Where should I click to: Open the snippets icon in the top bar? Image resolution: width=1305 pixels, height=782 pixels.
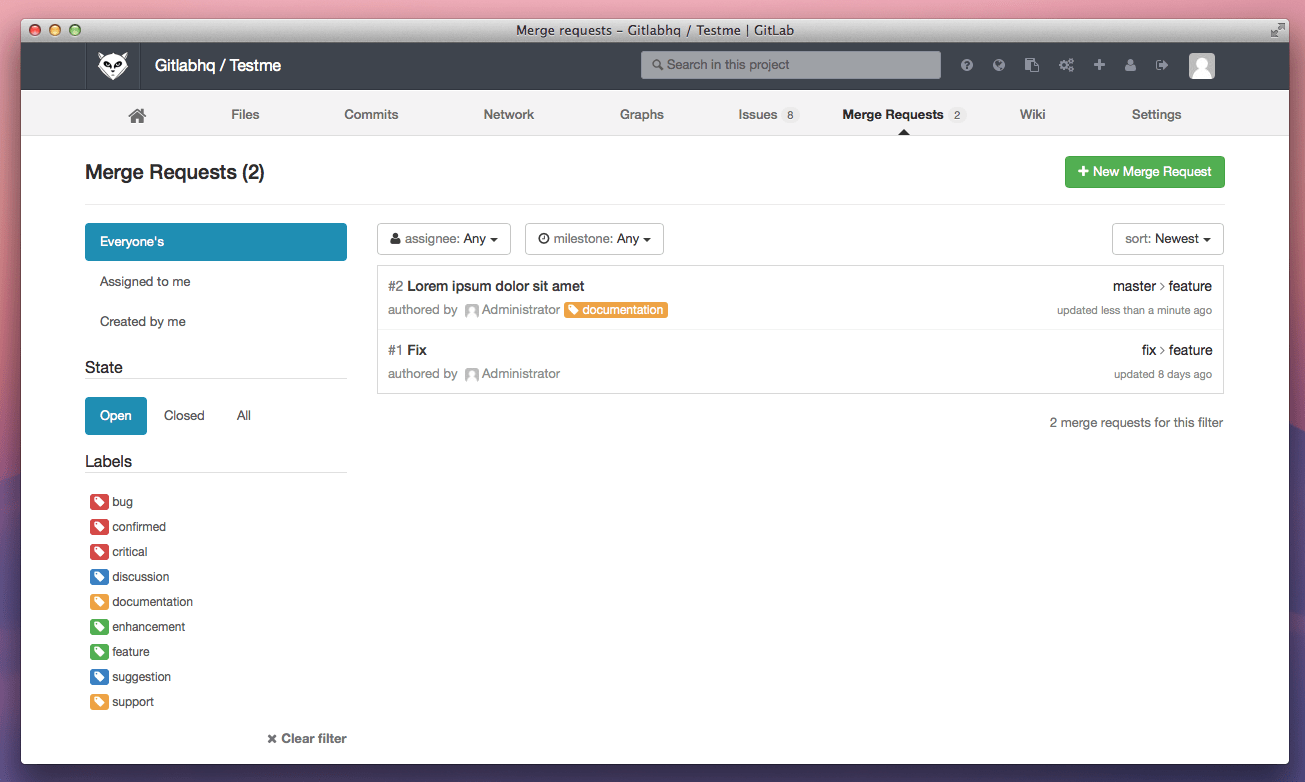point(1032,65)
